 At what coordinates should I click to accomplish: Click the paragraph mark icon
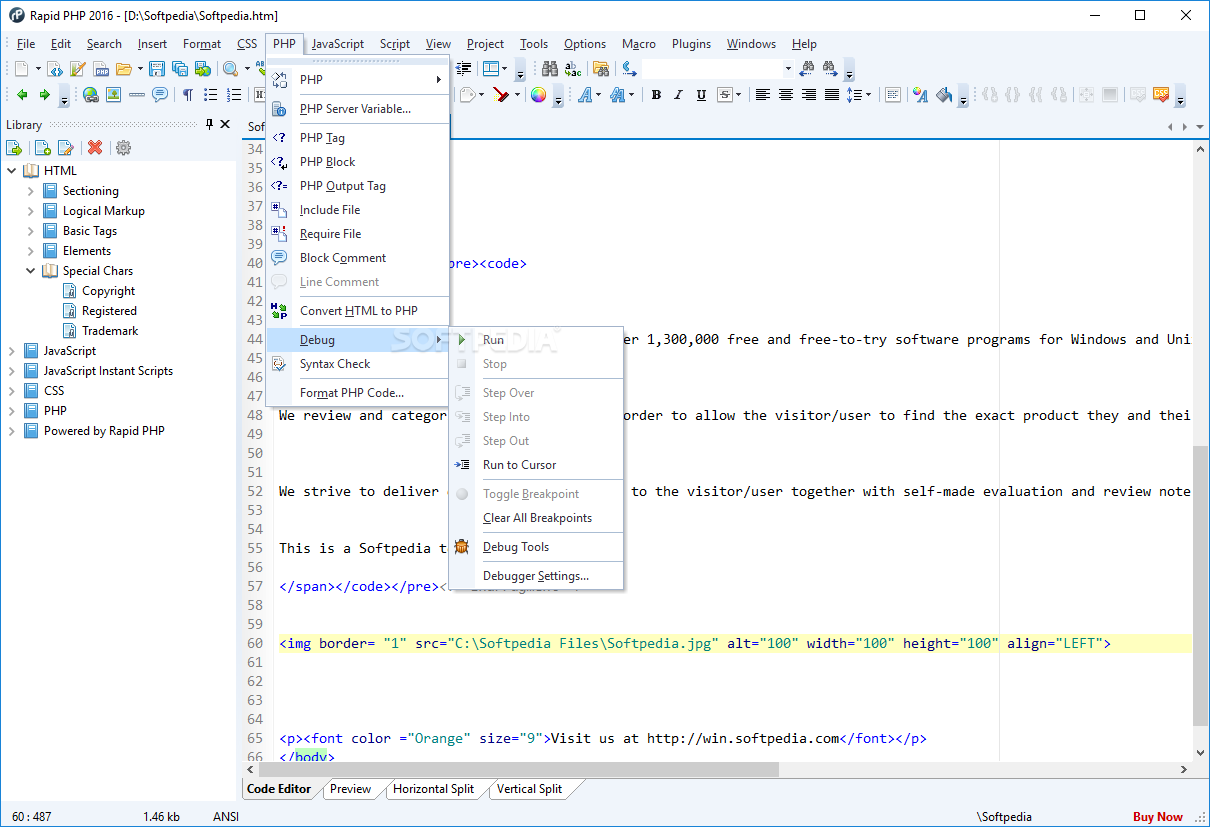(187, 95)
